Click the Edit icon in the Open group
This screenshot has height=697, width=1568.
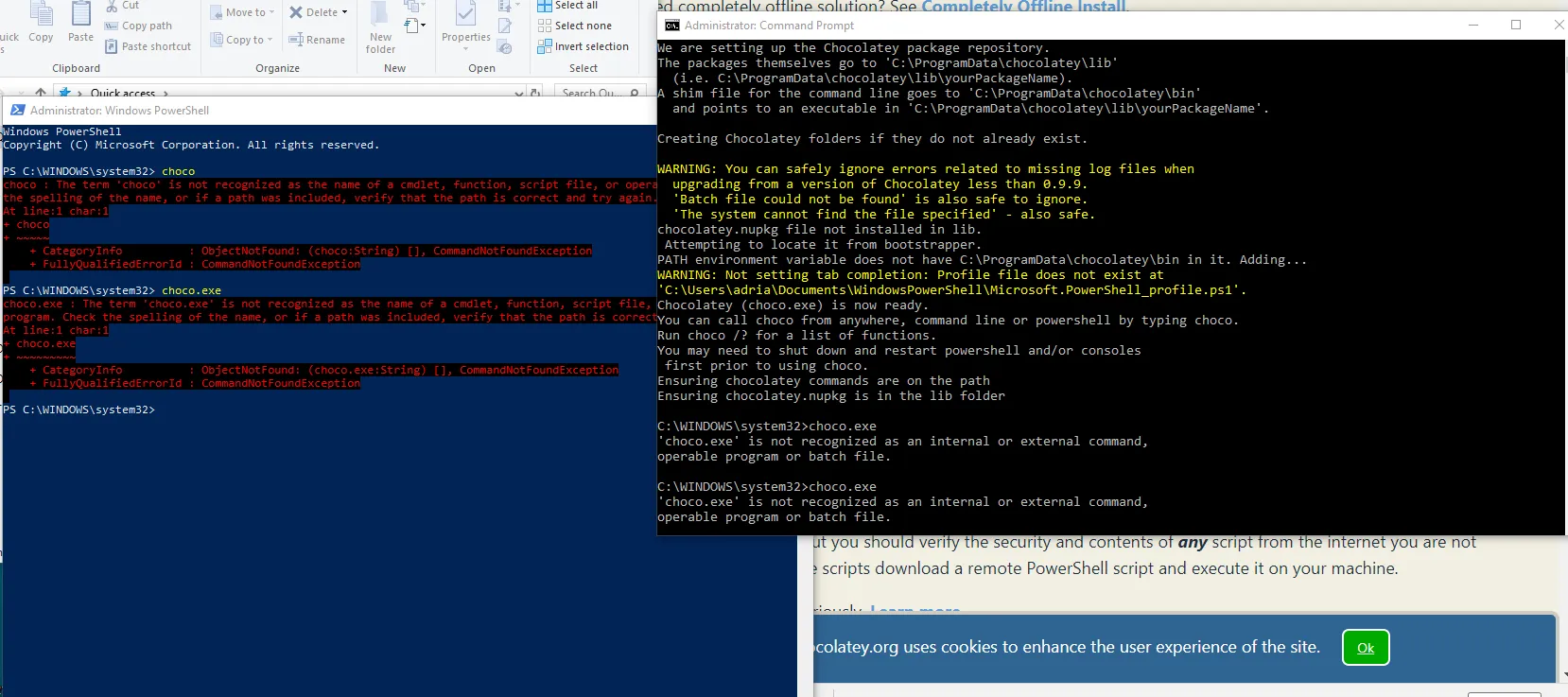[x=505, y=26]
